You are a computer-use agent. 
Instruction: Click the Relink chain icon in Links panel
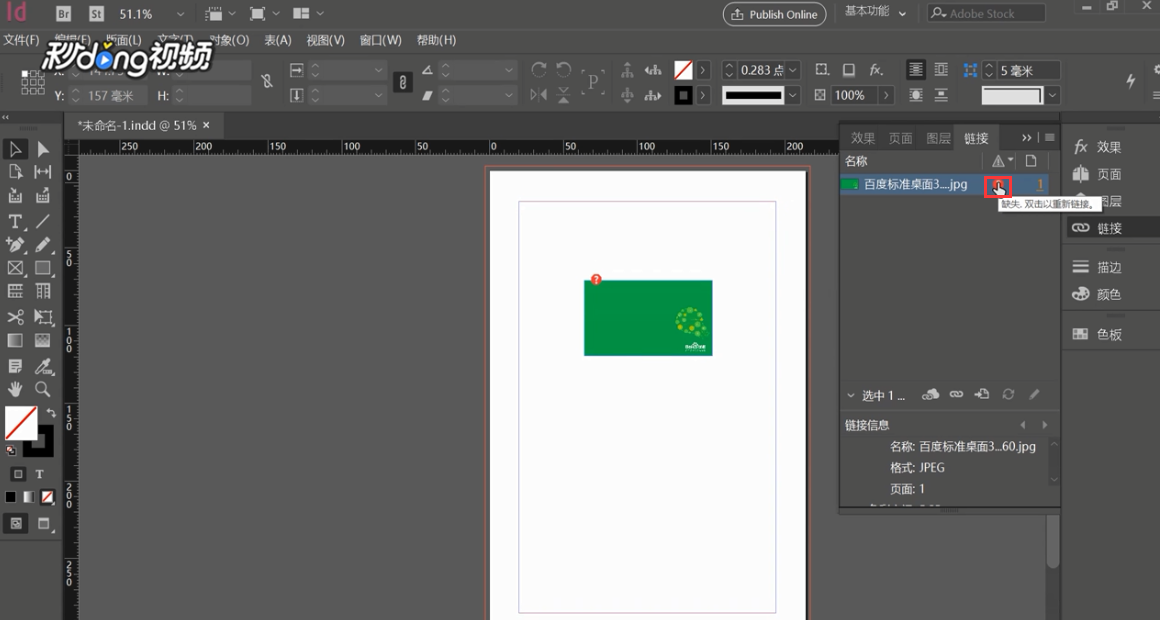click(957, 394)
